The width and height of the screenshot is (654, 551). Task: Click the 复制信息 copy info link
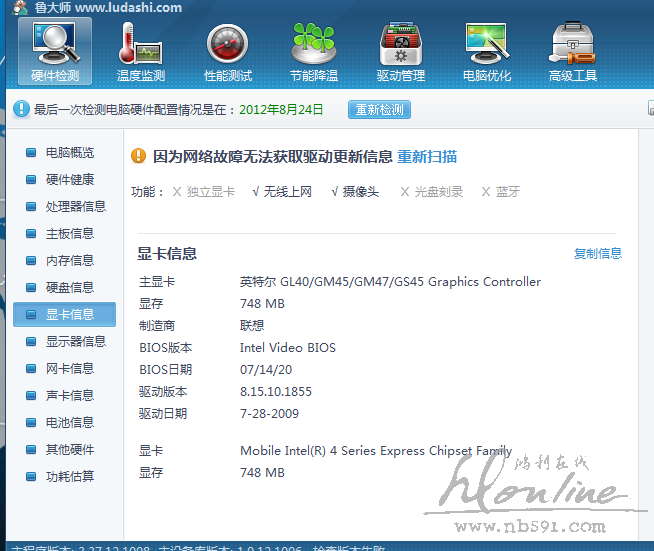597,254
